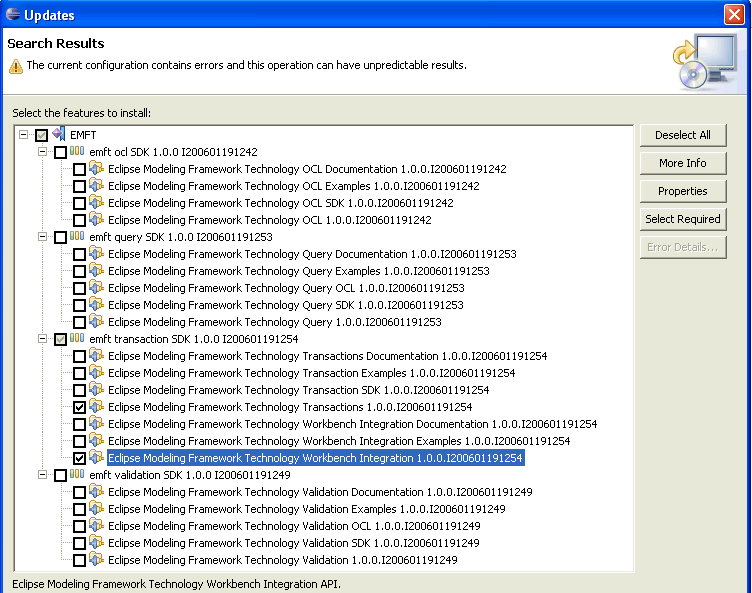
Task: Click the Deselect All button
Action: tap(683, 135)
